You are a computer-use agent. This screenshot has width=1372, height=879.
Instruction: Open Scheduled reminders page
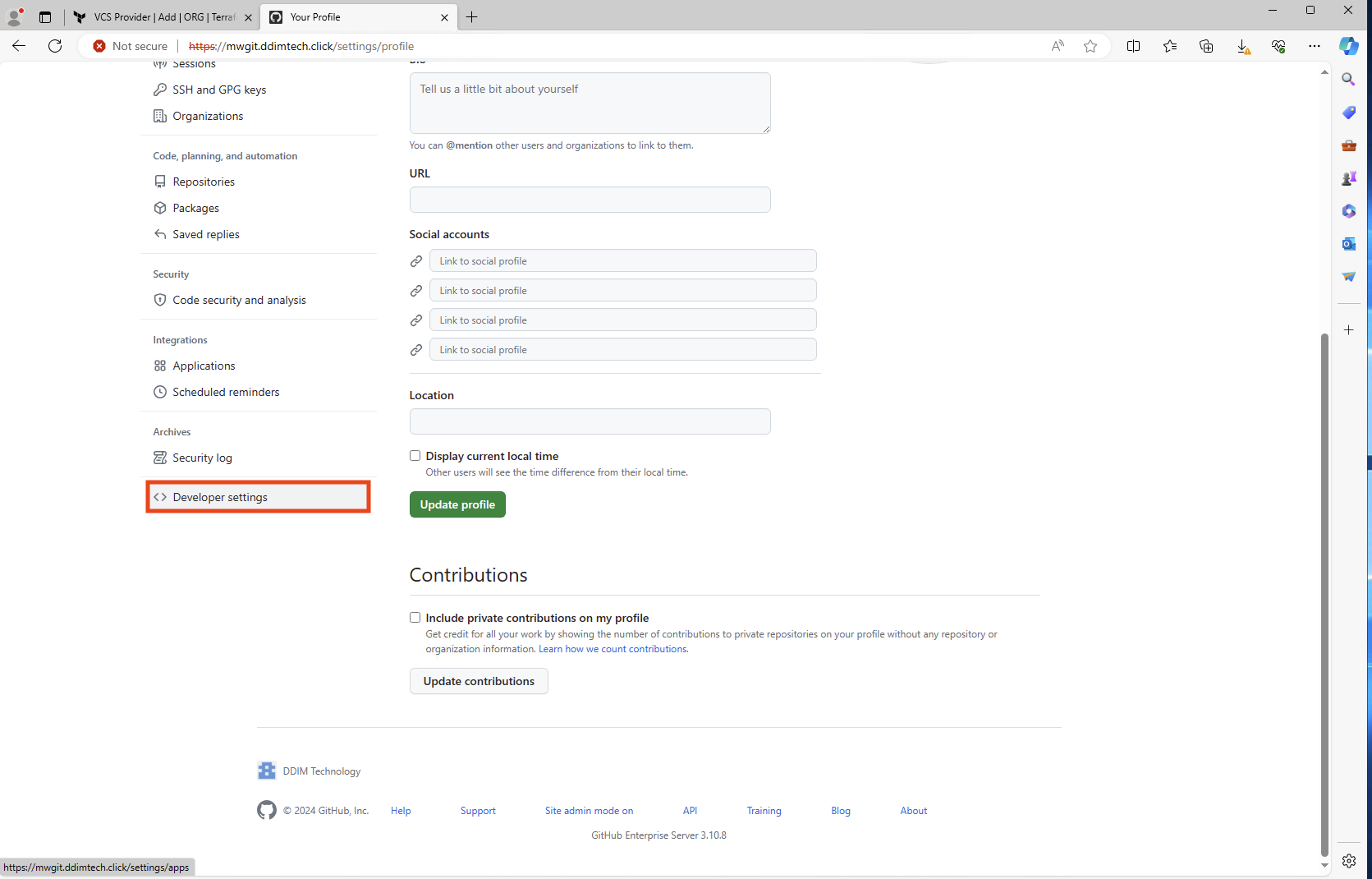226,392
